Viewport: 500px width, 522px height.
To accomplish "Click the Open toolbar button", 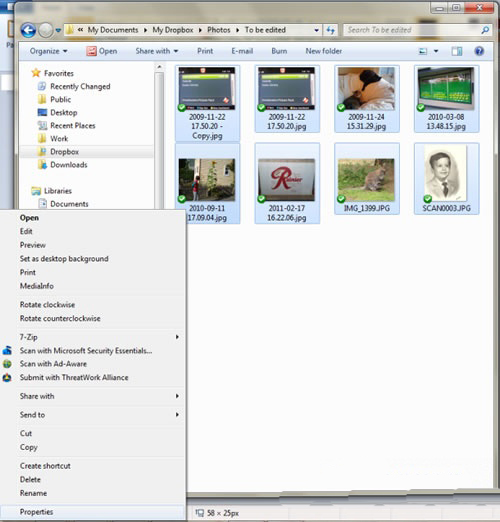I will (x=102, y=51).
